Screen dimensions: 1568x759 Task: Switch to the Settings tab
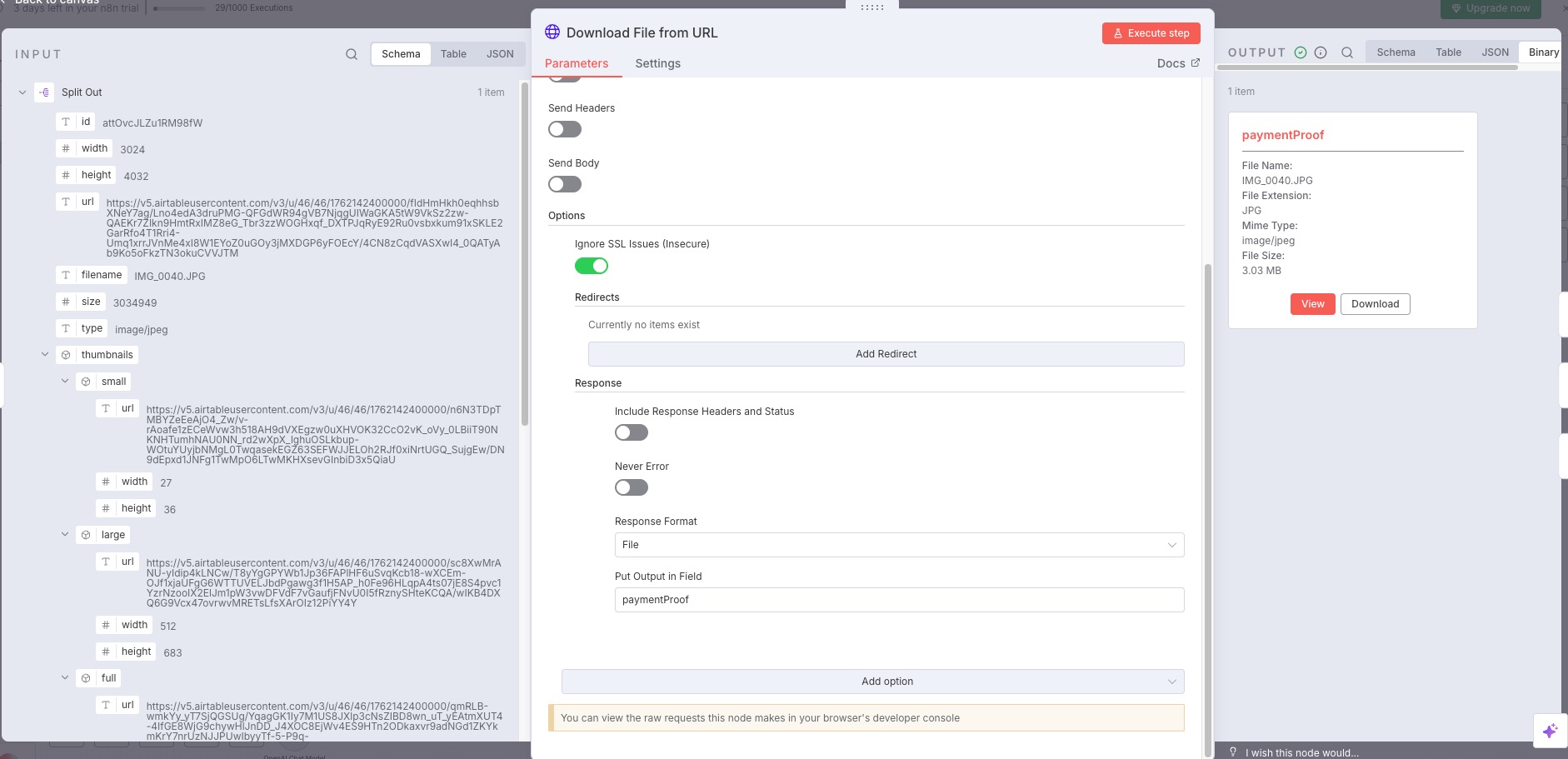point(657,63)
